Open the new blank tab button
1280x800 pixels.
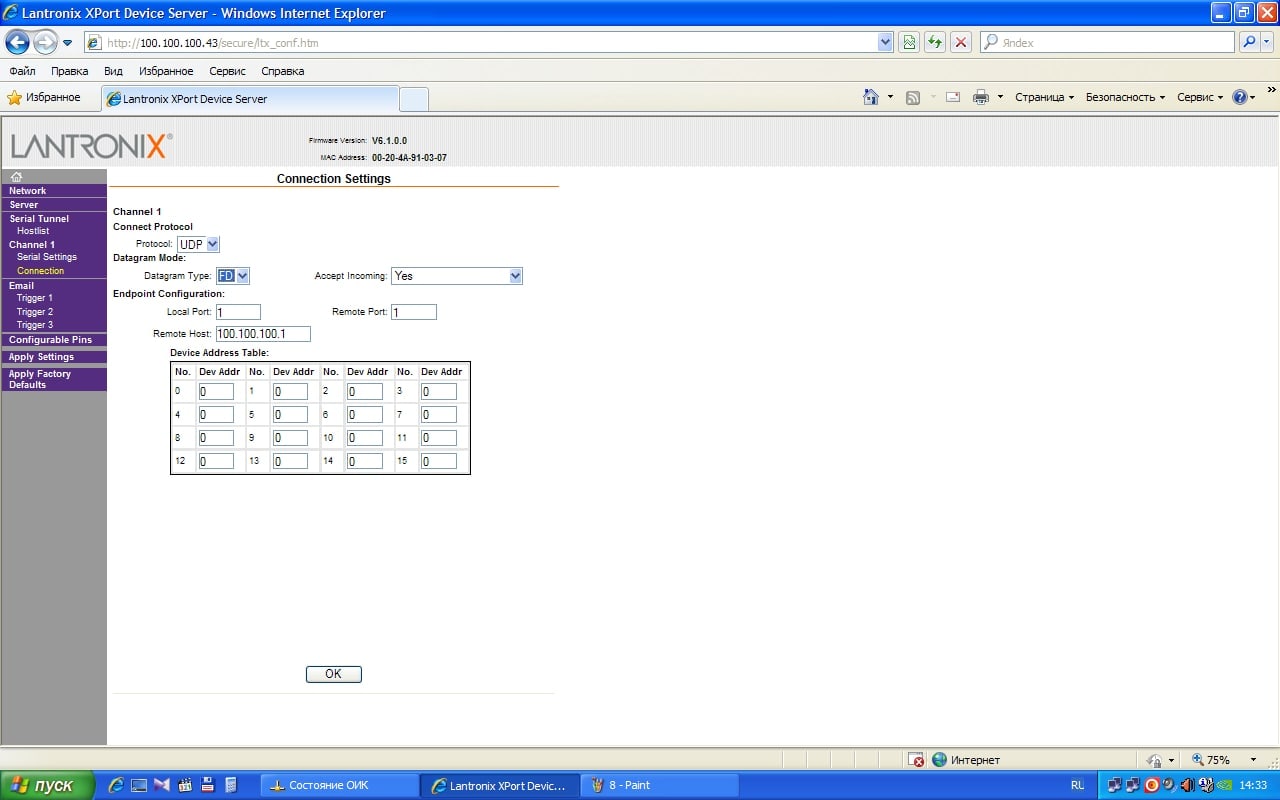click(414, 99)
